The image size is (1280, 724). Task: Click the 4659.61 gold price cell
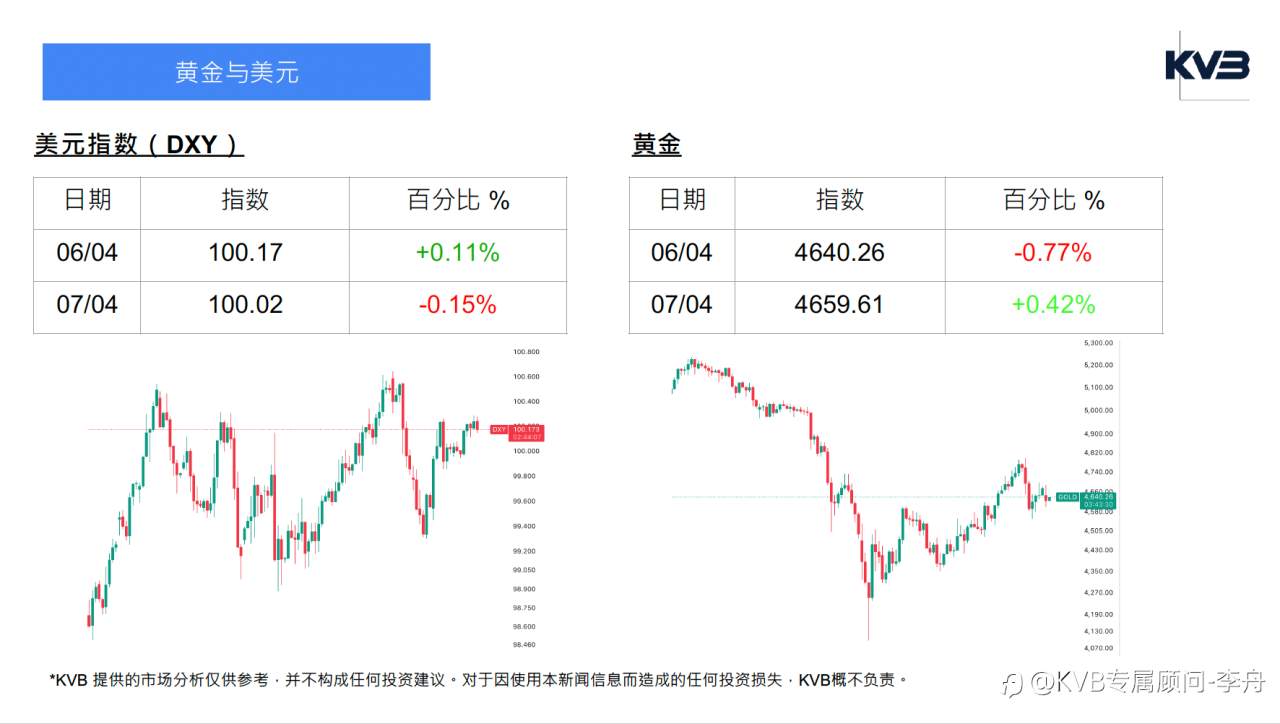click(x=839, y=305)
